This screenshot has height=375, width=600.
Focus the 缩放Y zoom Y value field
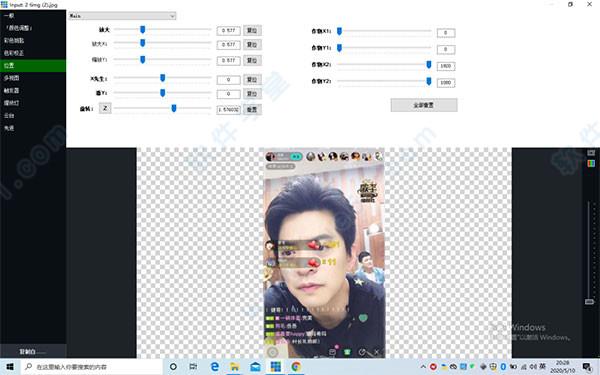point(228,60)
